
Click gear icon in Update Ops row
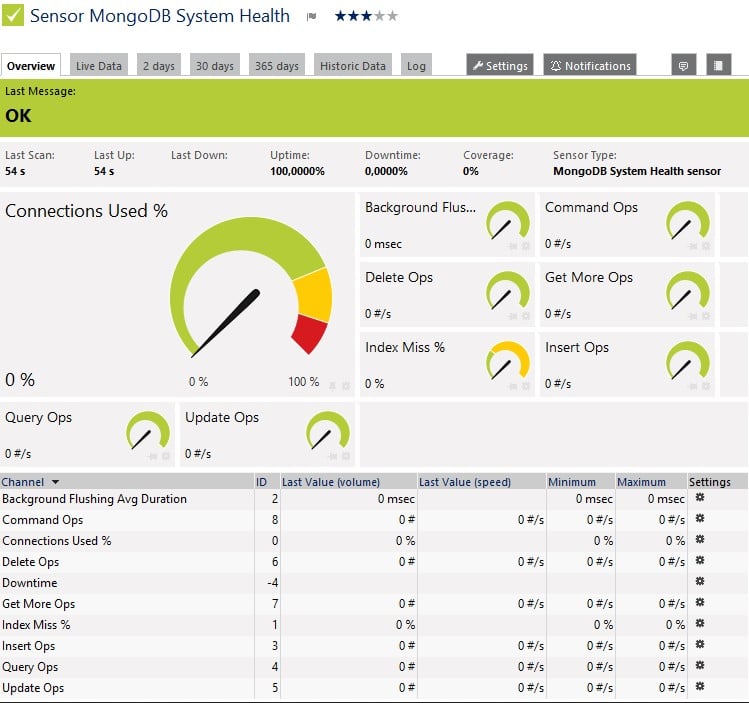pos(700,687)
